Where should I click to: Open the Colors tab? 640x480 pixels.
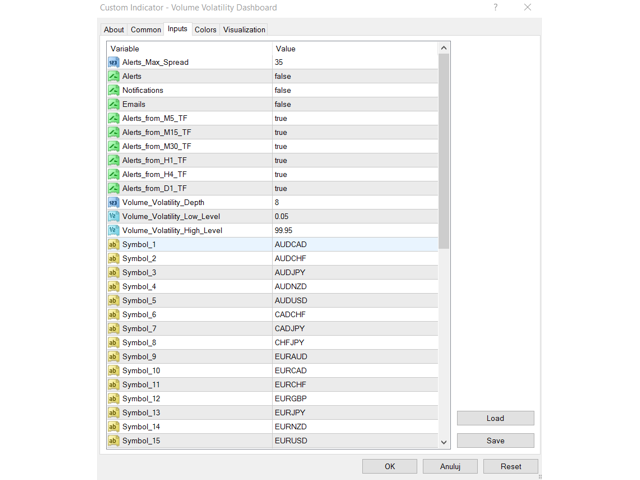tap(205, 30)
